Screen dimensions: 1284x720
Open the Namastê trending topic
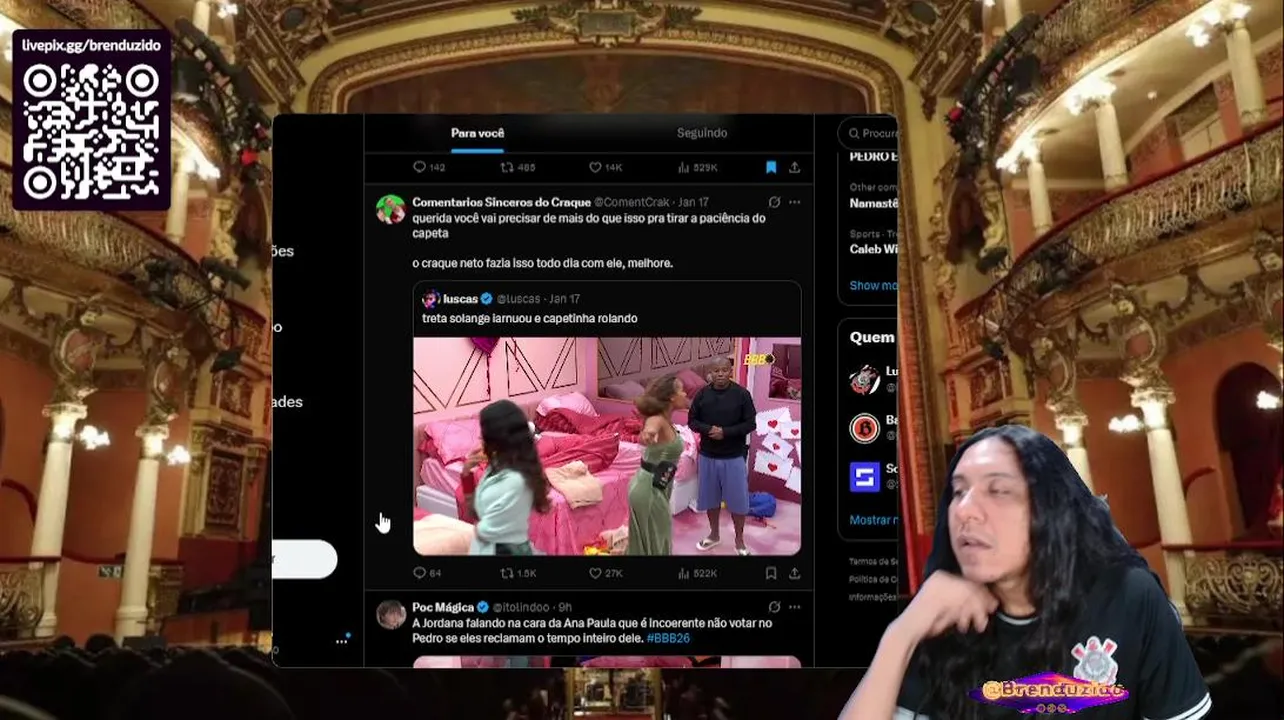(x=873, y=203)
